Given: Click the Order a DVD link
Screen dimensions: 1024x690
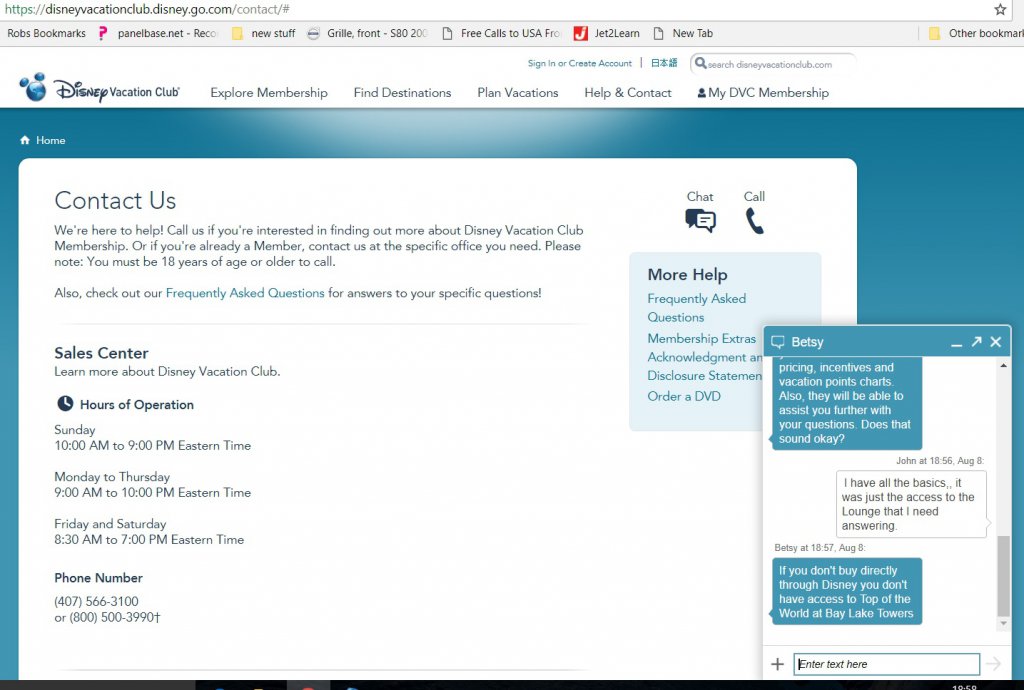Looking at the screenshot, I should point(683,396).
